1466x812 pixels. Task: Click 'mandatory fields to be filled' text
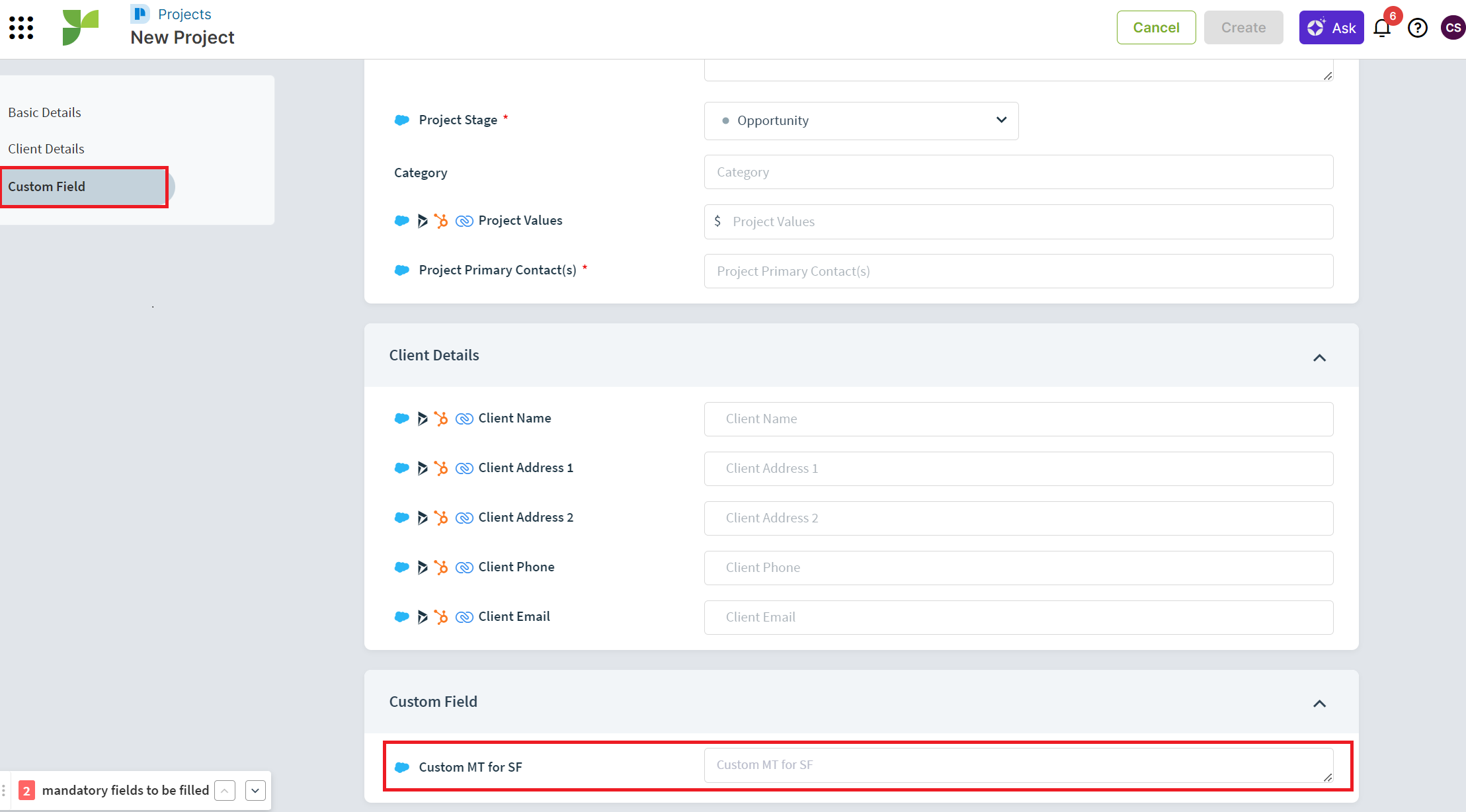126,790
